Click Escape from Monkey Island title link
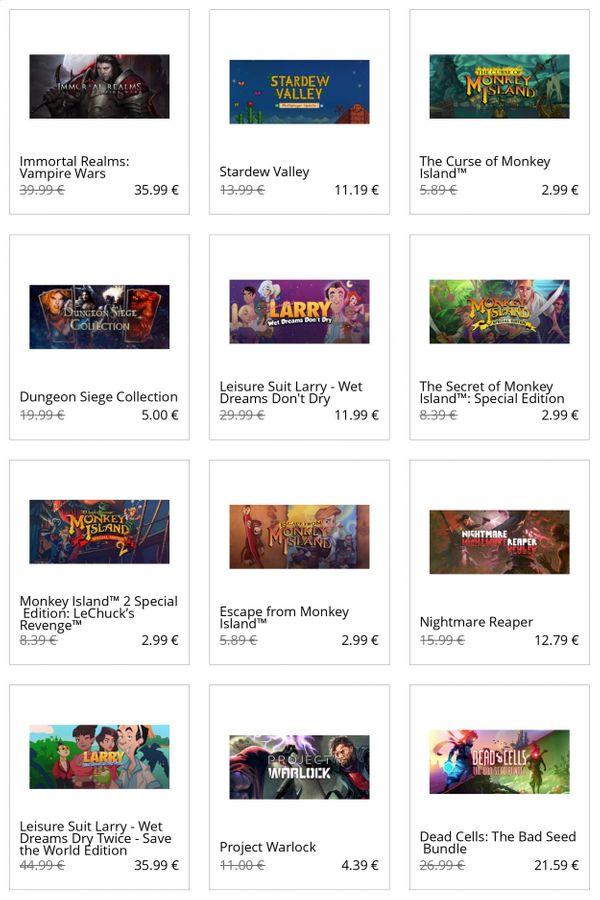 pyautogui.click(x=284, y=618)
